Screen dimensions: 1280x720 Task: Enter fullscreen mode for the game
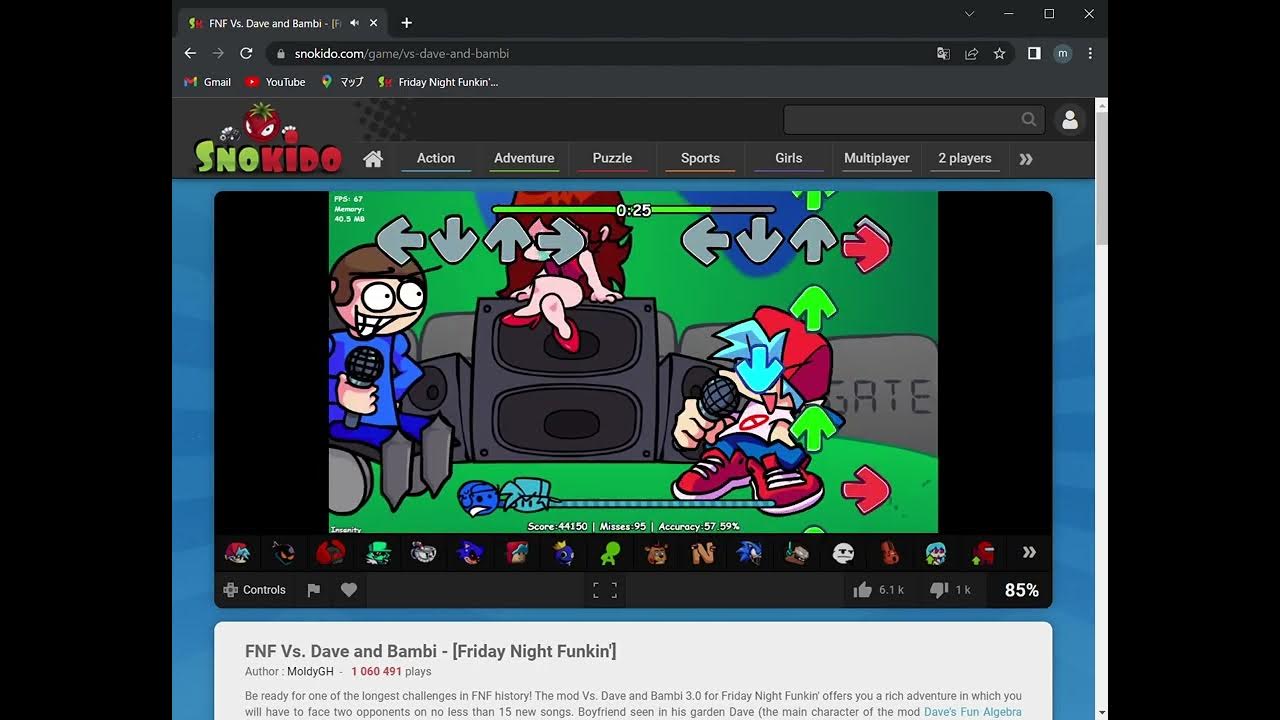tap(605, 590)
